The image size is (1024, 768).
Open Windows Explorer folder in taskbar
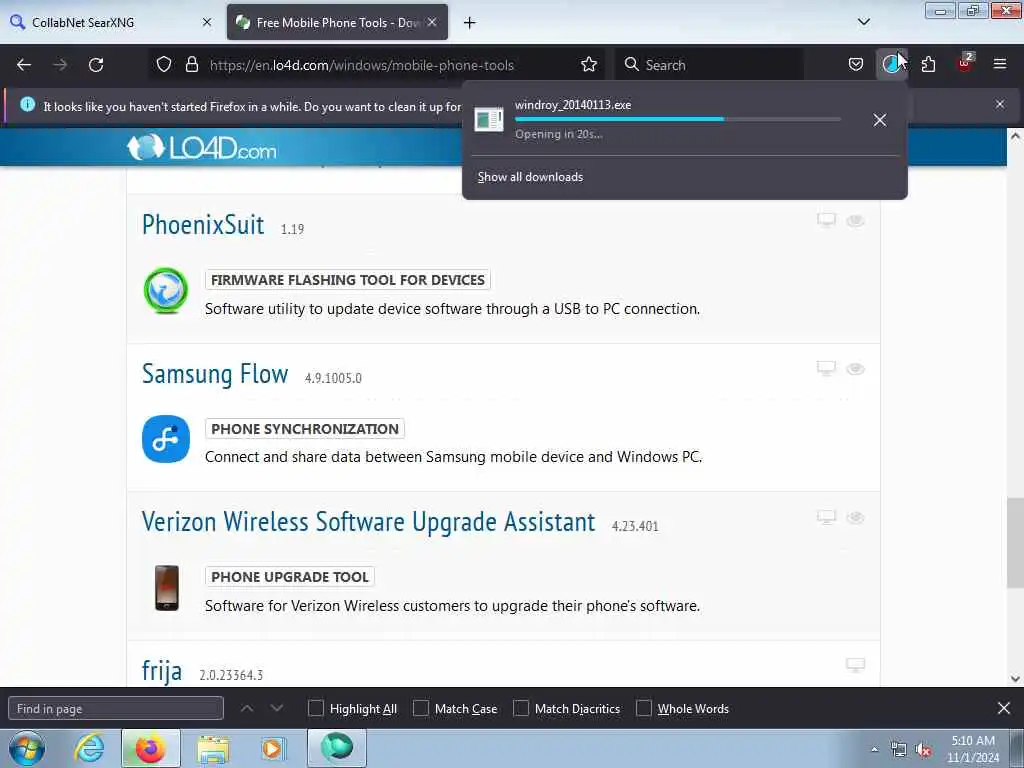[213, 748]
